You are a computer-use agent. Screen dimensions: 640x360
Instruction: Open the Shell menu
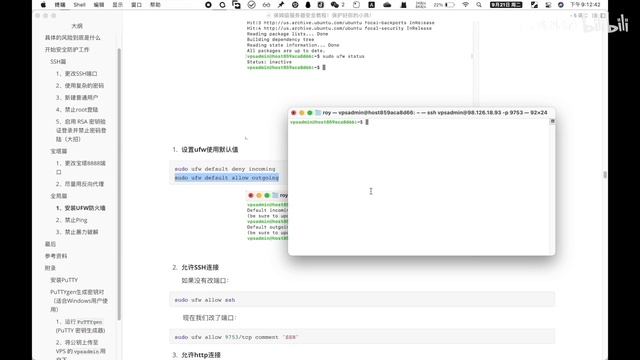80,5
